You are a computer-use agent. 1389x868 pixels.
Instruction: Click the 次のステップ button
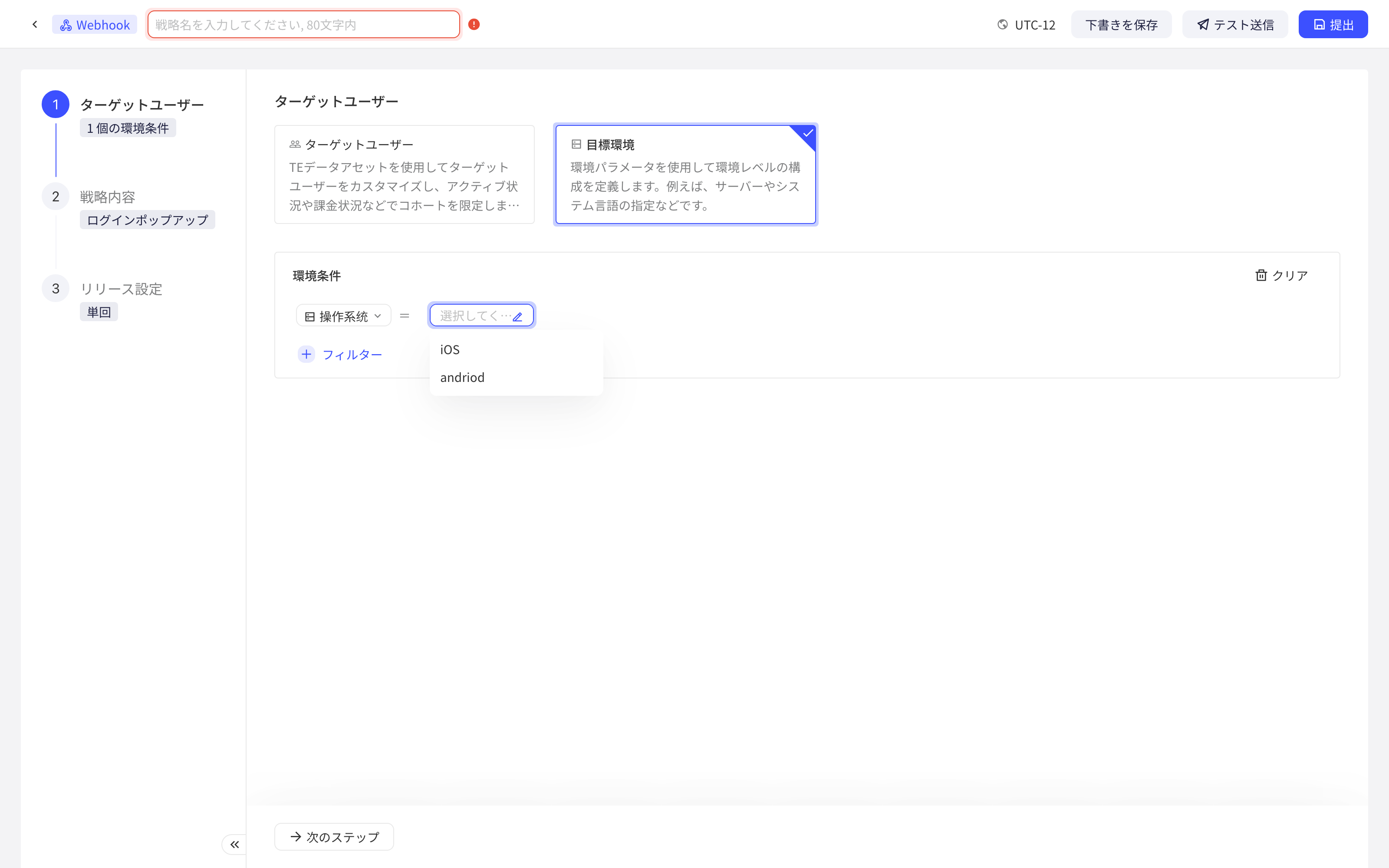point(334,837)
